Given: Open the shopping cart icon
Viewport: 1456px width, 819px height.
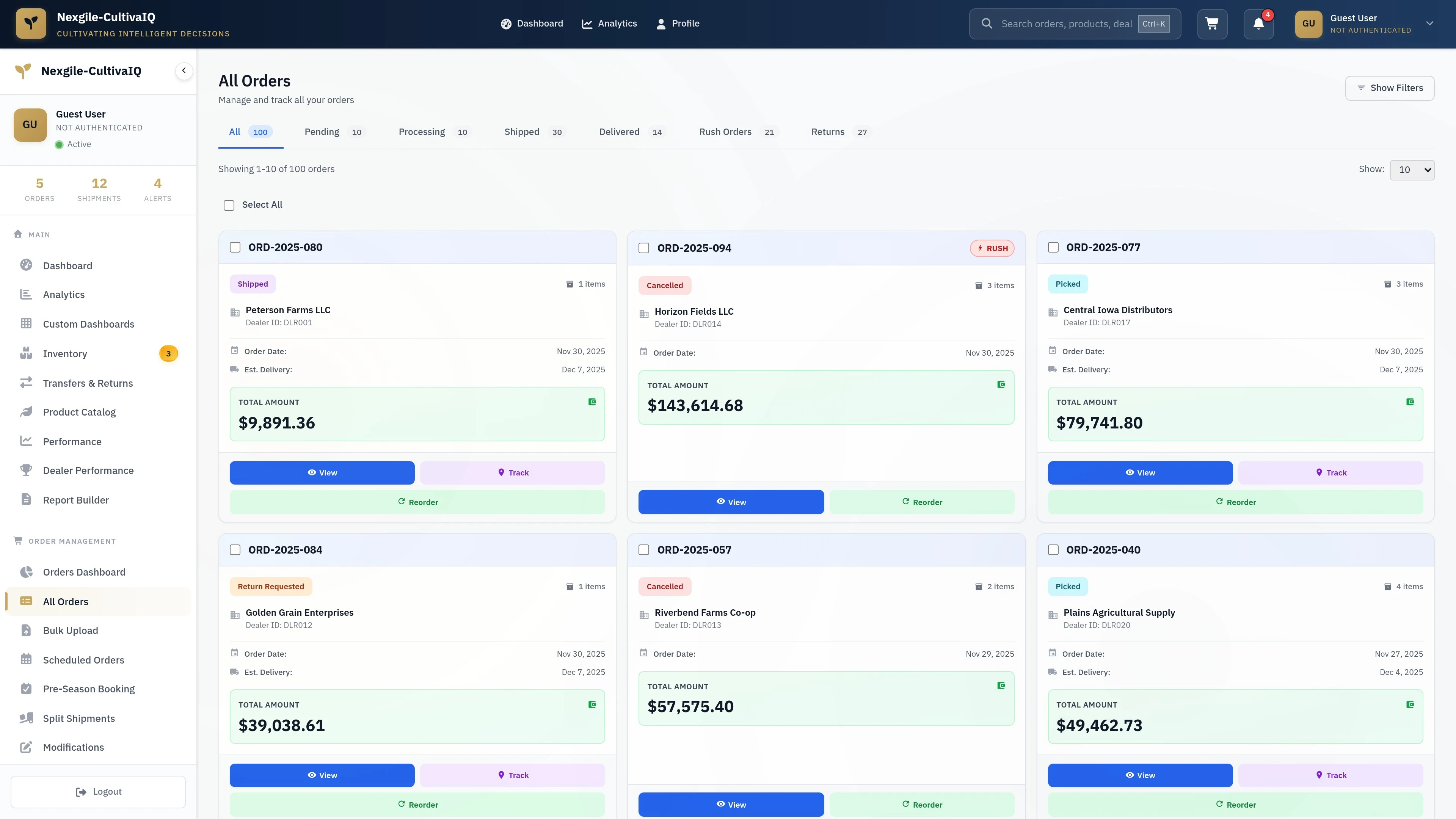Looking at the screenshot, I should point(1212,24).
